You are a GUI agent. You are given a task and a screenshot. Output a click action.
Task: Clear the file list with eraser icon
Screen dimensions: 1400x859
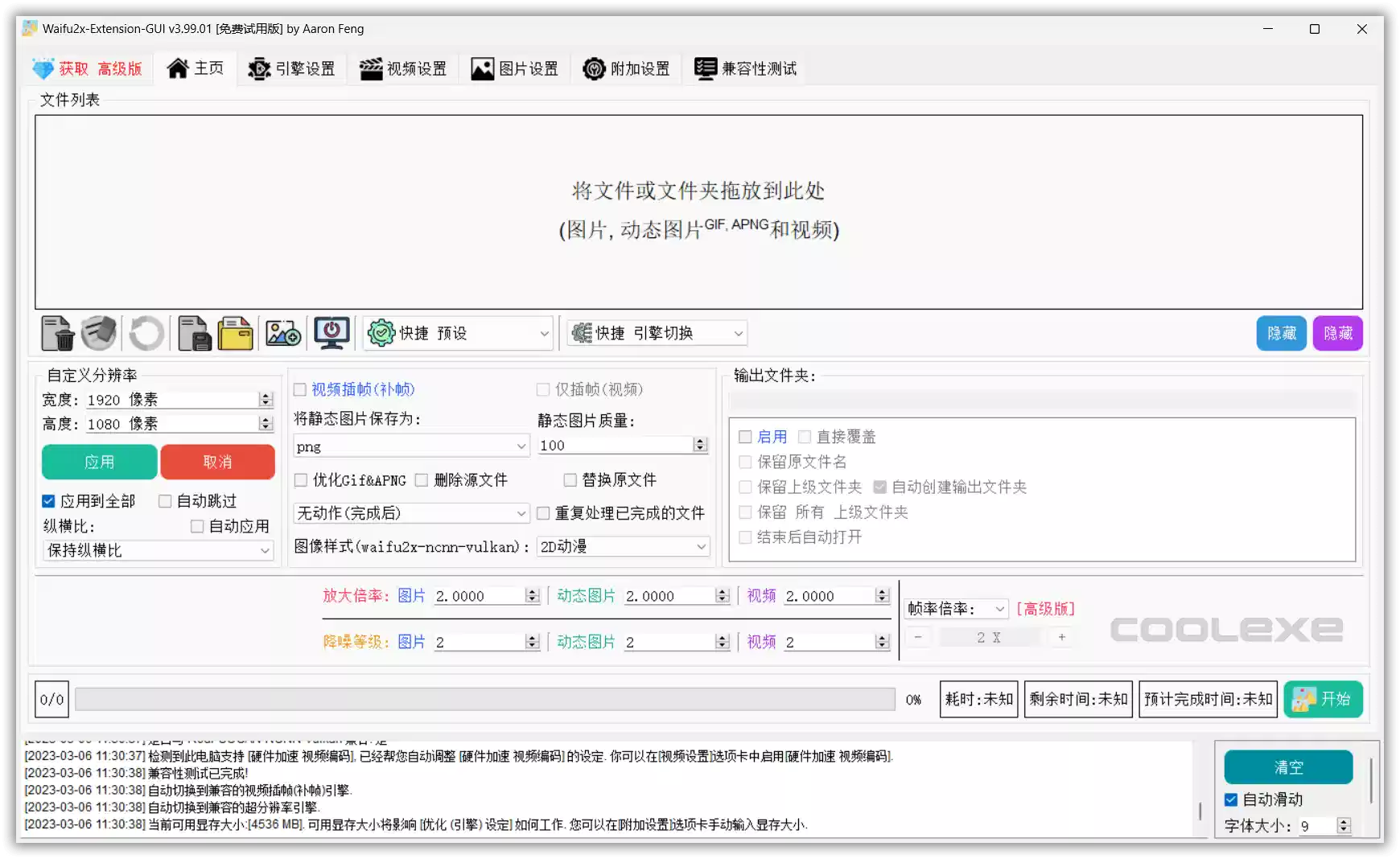[x=98, y=333]
